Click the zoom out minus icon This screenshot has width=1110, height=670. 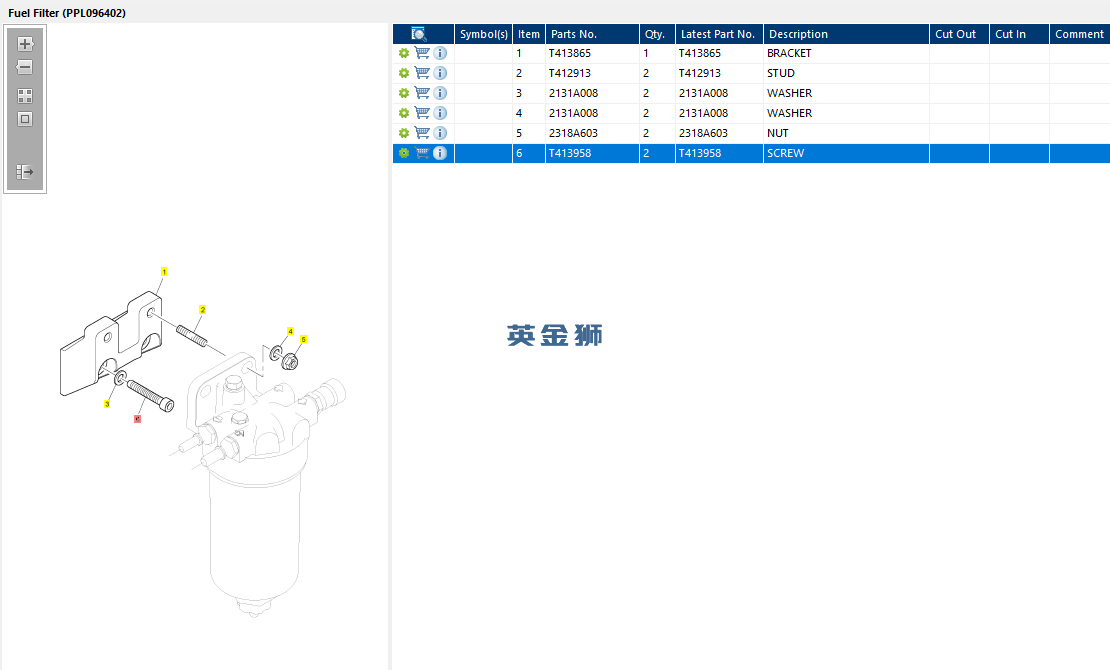point(25,67)
